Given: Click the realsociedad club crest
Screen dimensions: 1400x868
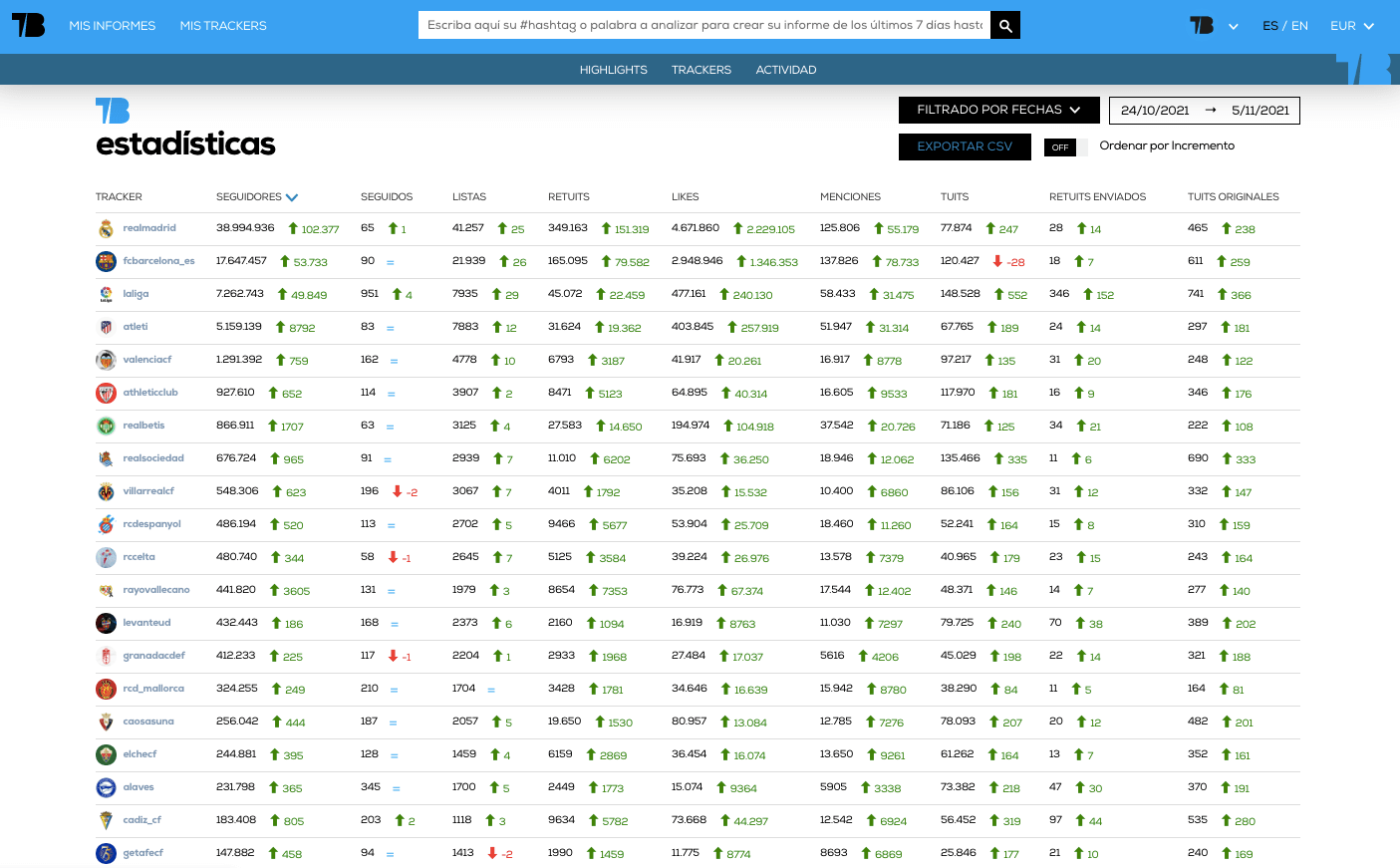Looking at the screenshot, I should [106, 458].
